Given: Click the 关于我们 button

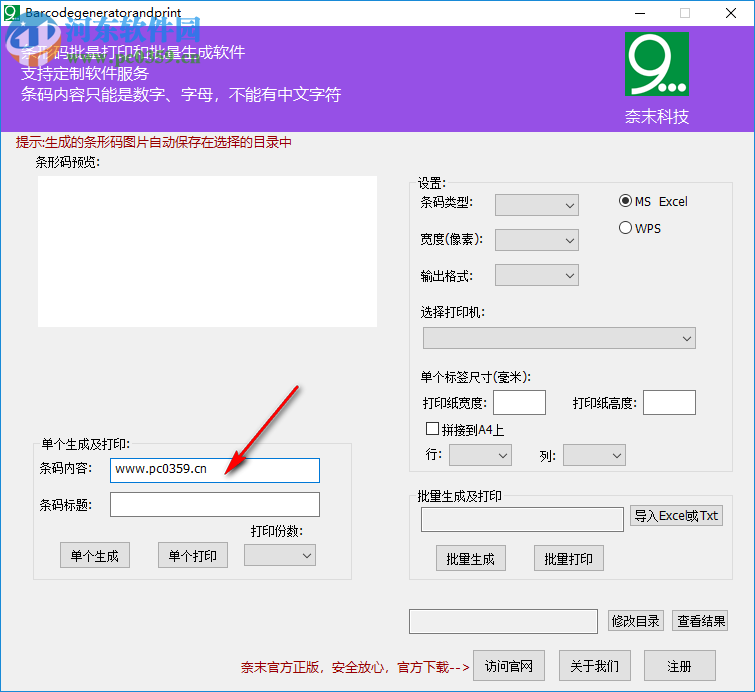Looking at the screenshot, I should (x=595, y=666).
